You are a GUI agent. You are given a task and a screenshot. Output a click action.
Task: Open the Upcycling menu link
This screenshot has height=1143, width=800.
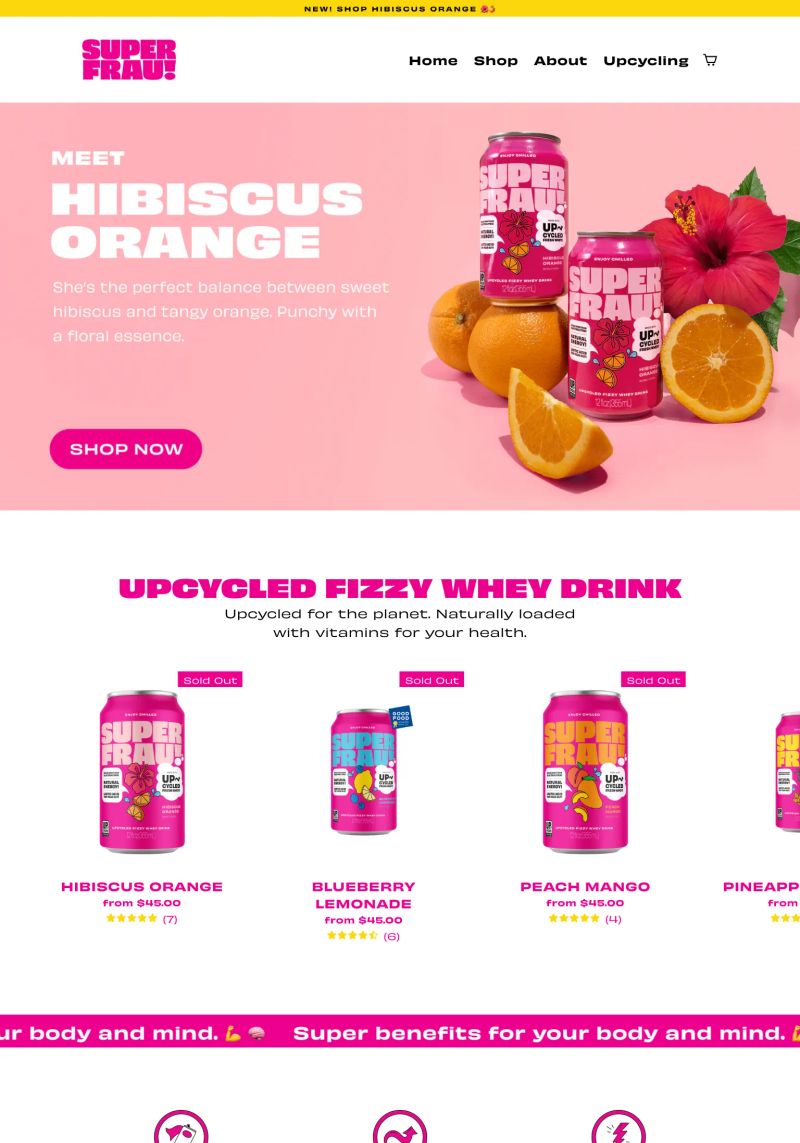645,61
